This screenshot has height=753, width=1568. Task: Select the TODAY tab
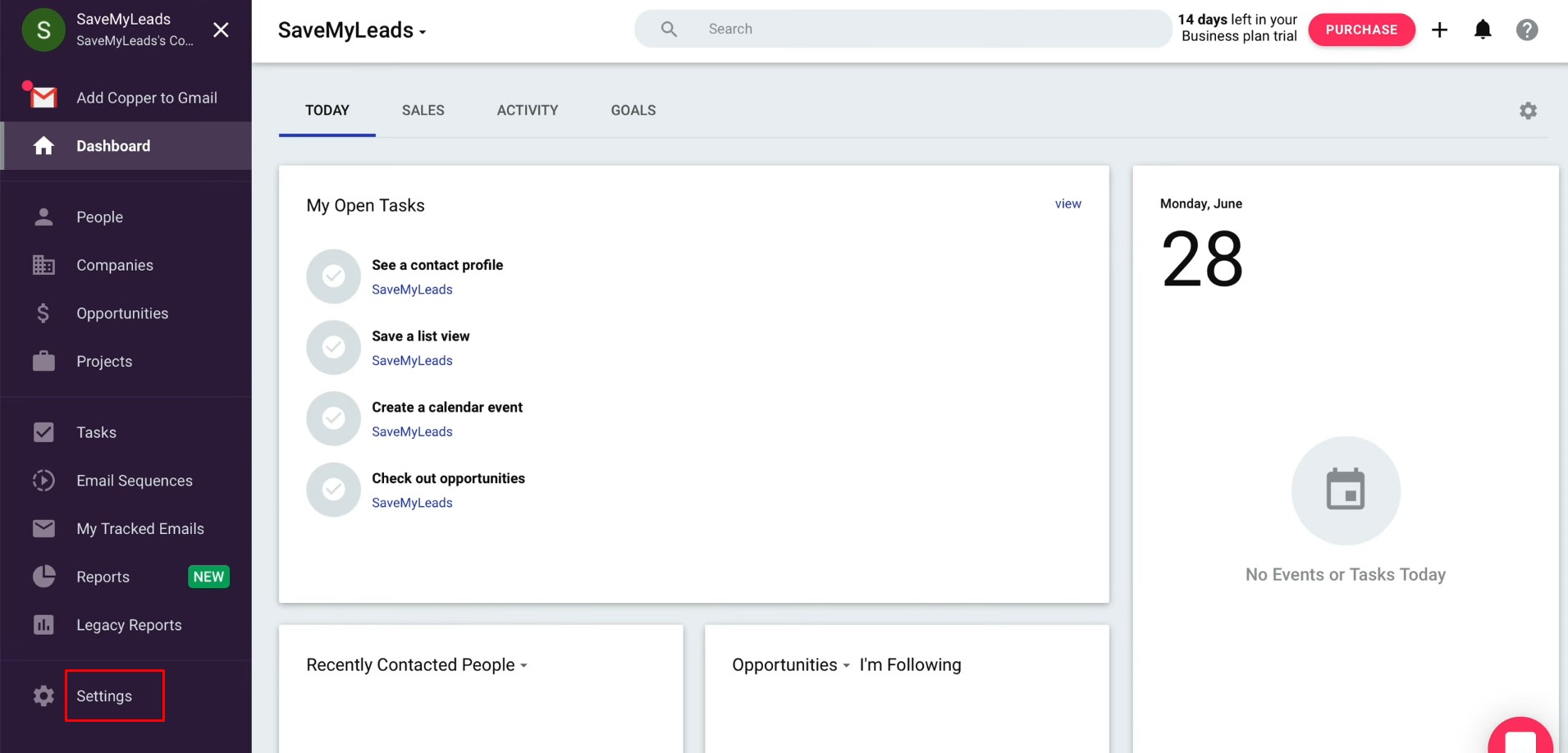tap(327, 111)
